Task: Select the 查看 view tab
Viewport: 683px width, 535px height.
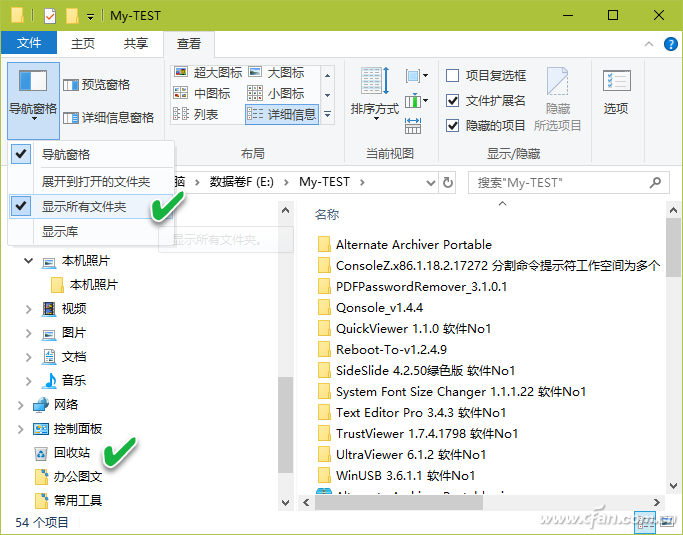Action: [189, 44]
